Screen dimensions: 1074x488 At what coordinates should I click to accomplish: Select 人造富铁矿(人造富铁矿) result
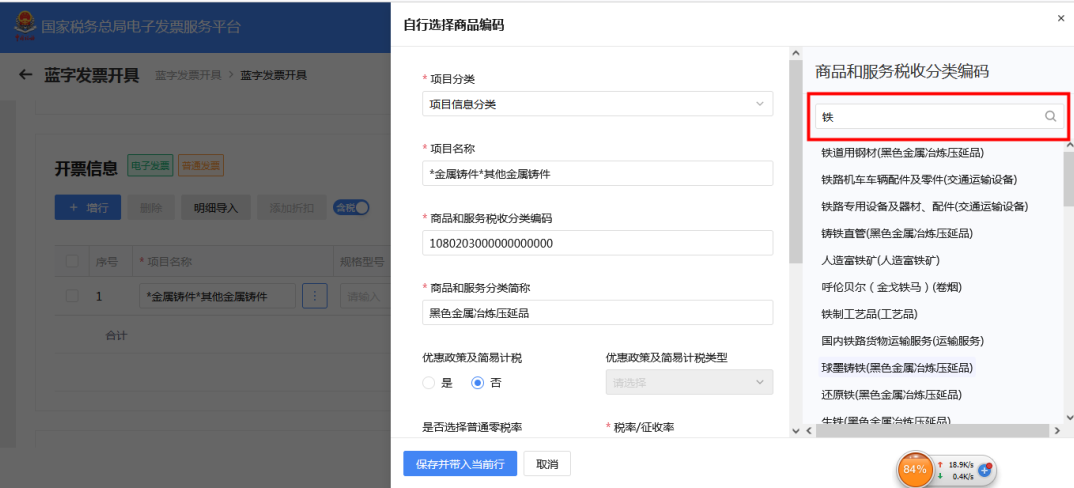(881, 260)
